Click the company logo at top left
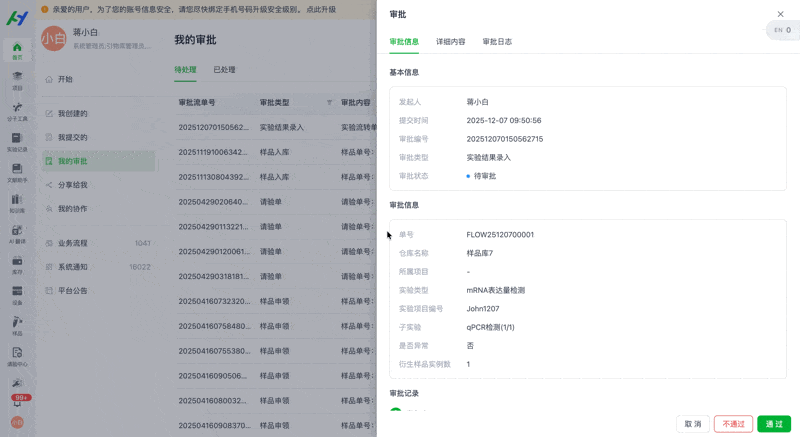The height and width of the screenshot is (437, 800). [17, 18]
